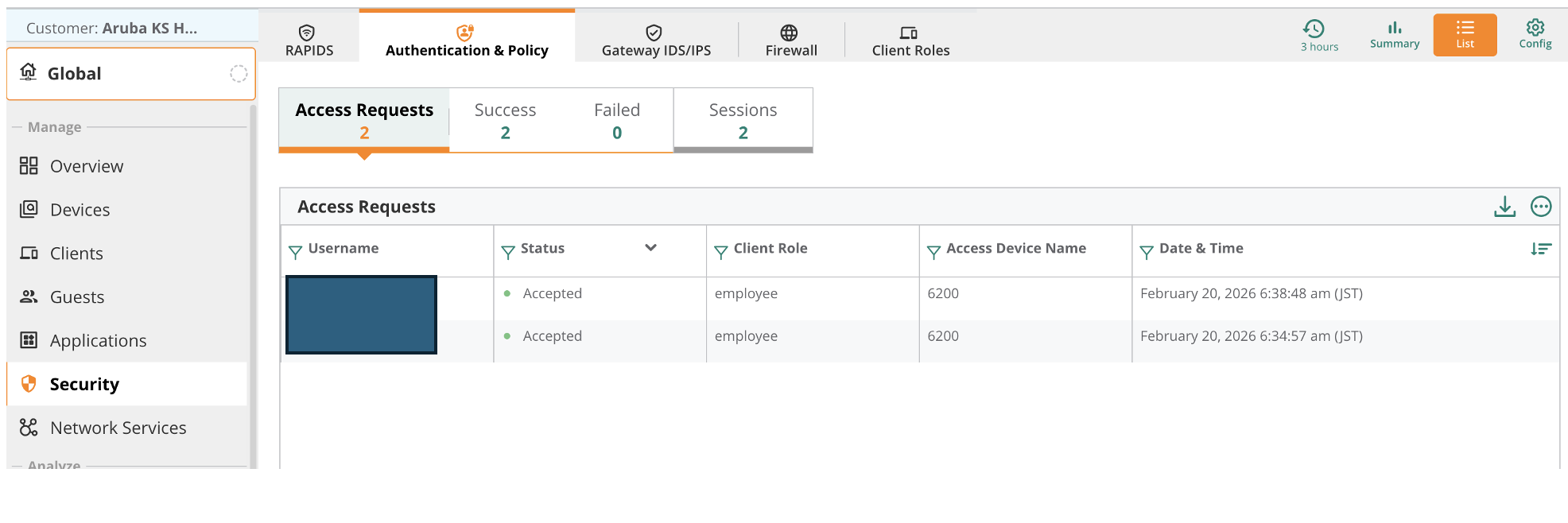Show the Failed requests count
The height and width of the screenshot is (523, 1568).
617,121
